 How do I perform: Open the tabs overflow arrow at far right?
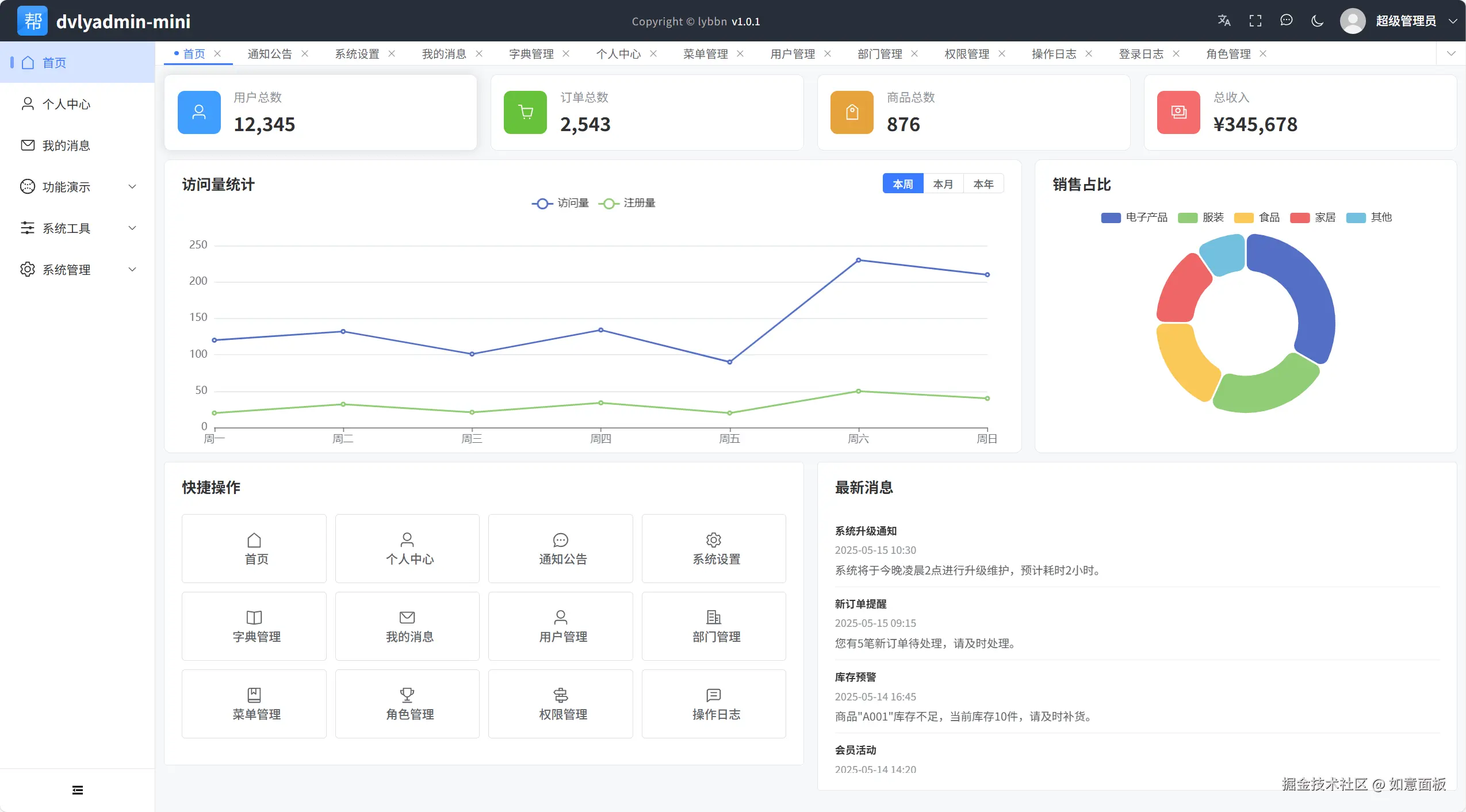pyautogui.click(x=1451, y=53)
